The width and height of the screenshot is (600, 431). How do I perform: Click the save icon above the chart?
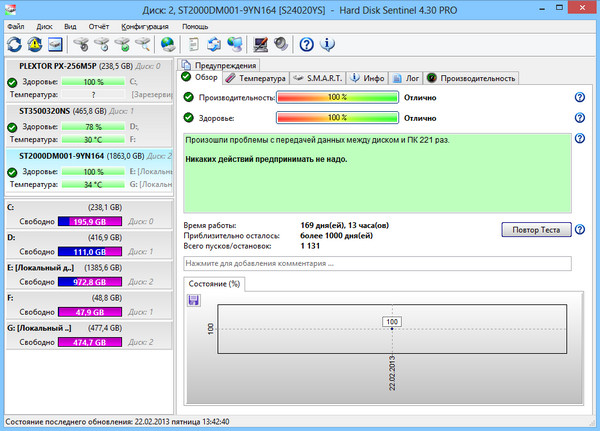click(194, 300)
